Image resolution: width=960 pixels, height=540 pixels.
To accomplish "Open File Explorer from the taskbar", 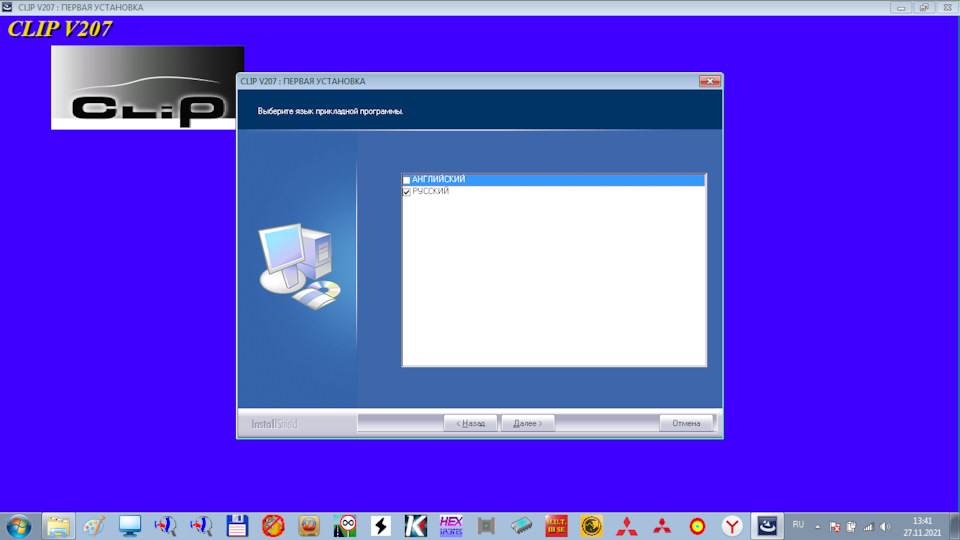I will tap(58, 527).
